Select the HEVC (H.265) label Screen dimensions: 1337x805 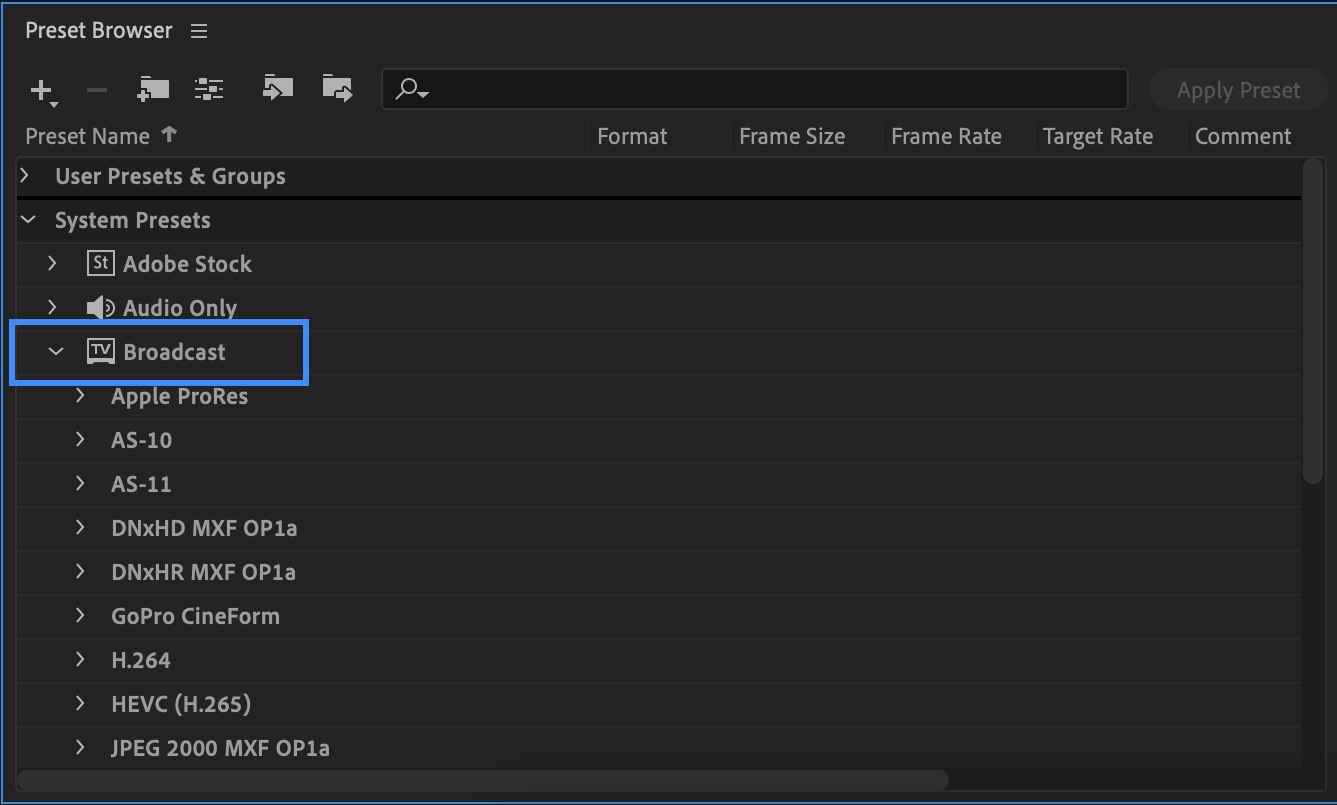point(181,704)
